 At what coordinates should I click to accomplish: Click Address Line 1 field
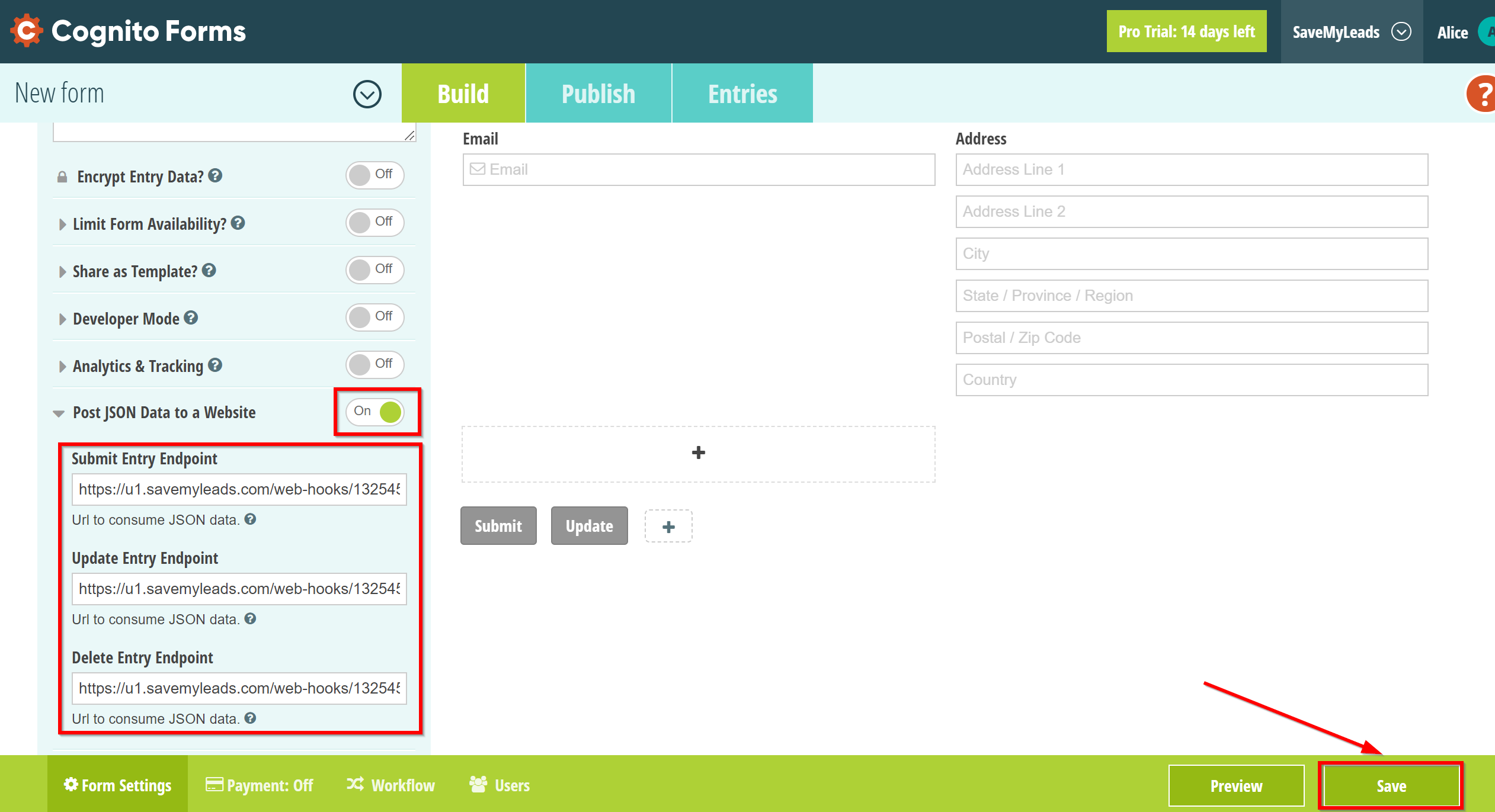1192,169
